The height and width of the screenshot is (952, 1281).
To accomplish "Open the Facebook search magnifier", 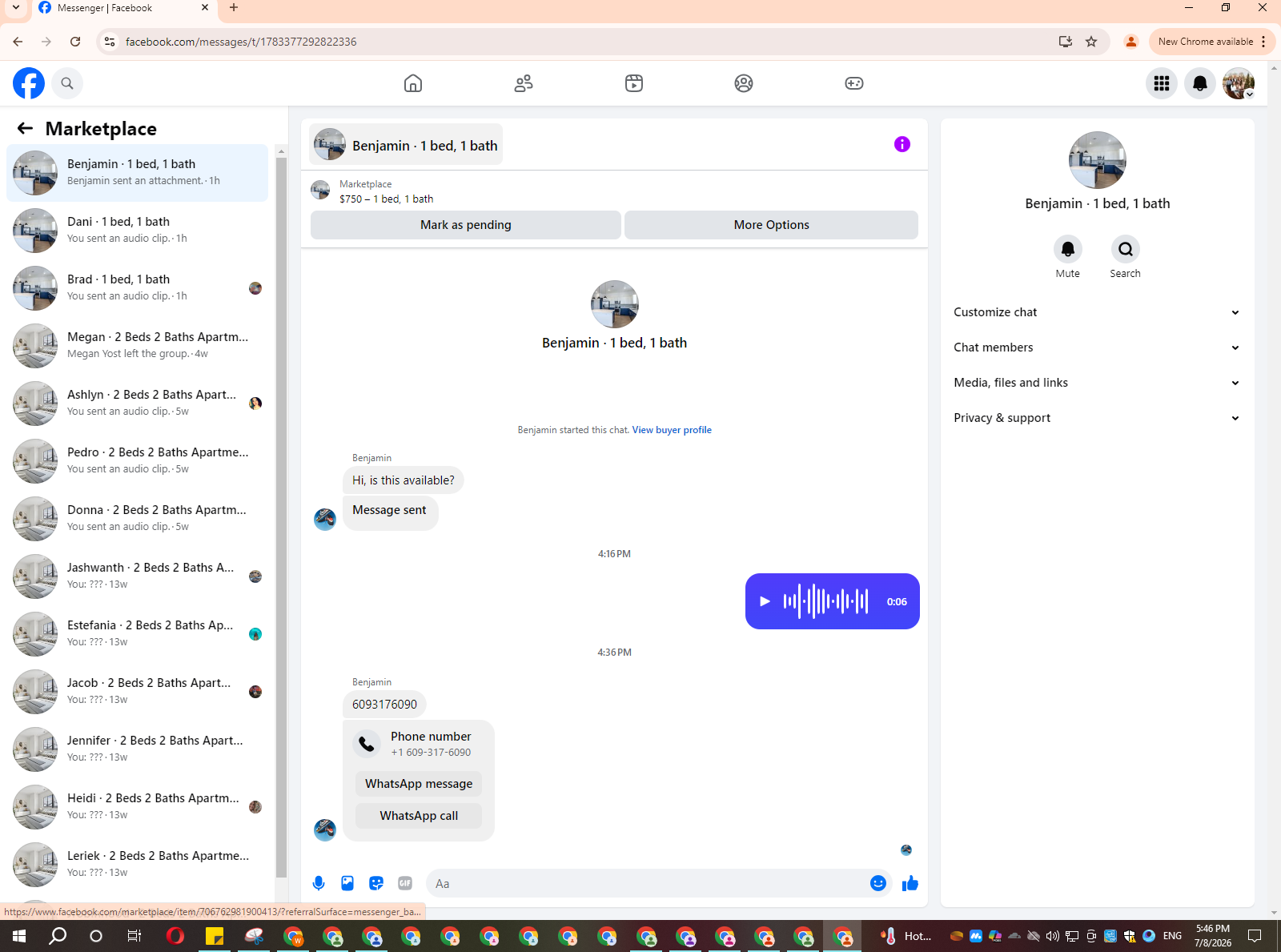I will (67, 83).
